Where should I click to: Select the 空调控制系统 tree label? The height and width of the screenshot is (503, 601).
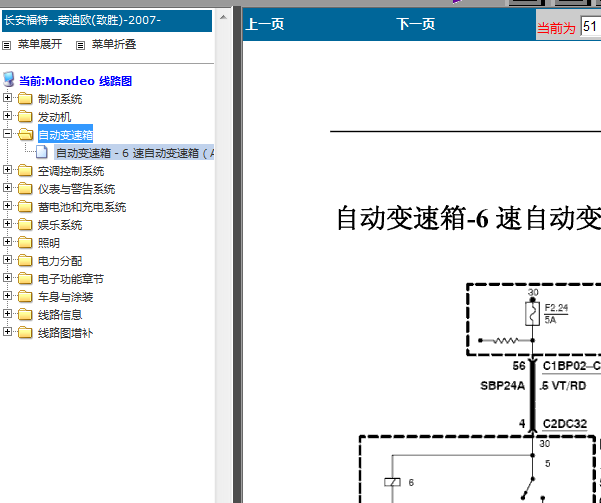pos(71,171)
